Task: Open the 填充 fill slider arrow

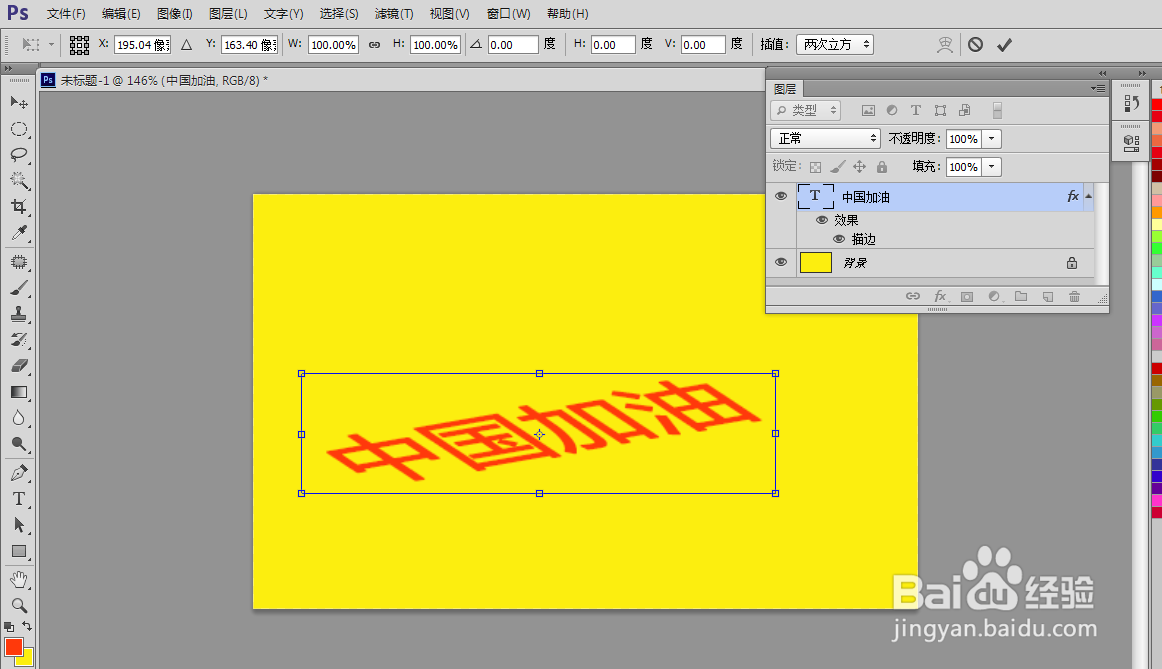Action: [992, 167]
